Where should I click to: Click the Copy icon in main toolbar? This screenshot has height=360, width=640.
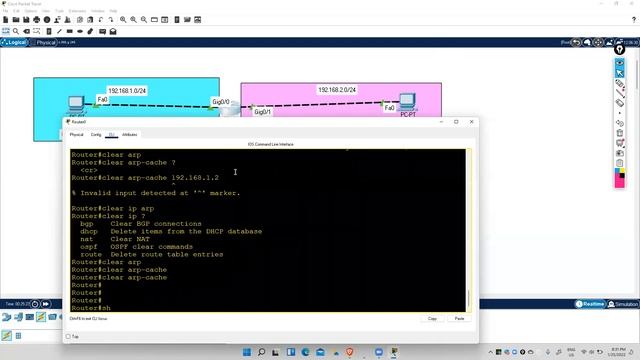coord(80,20)
